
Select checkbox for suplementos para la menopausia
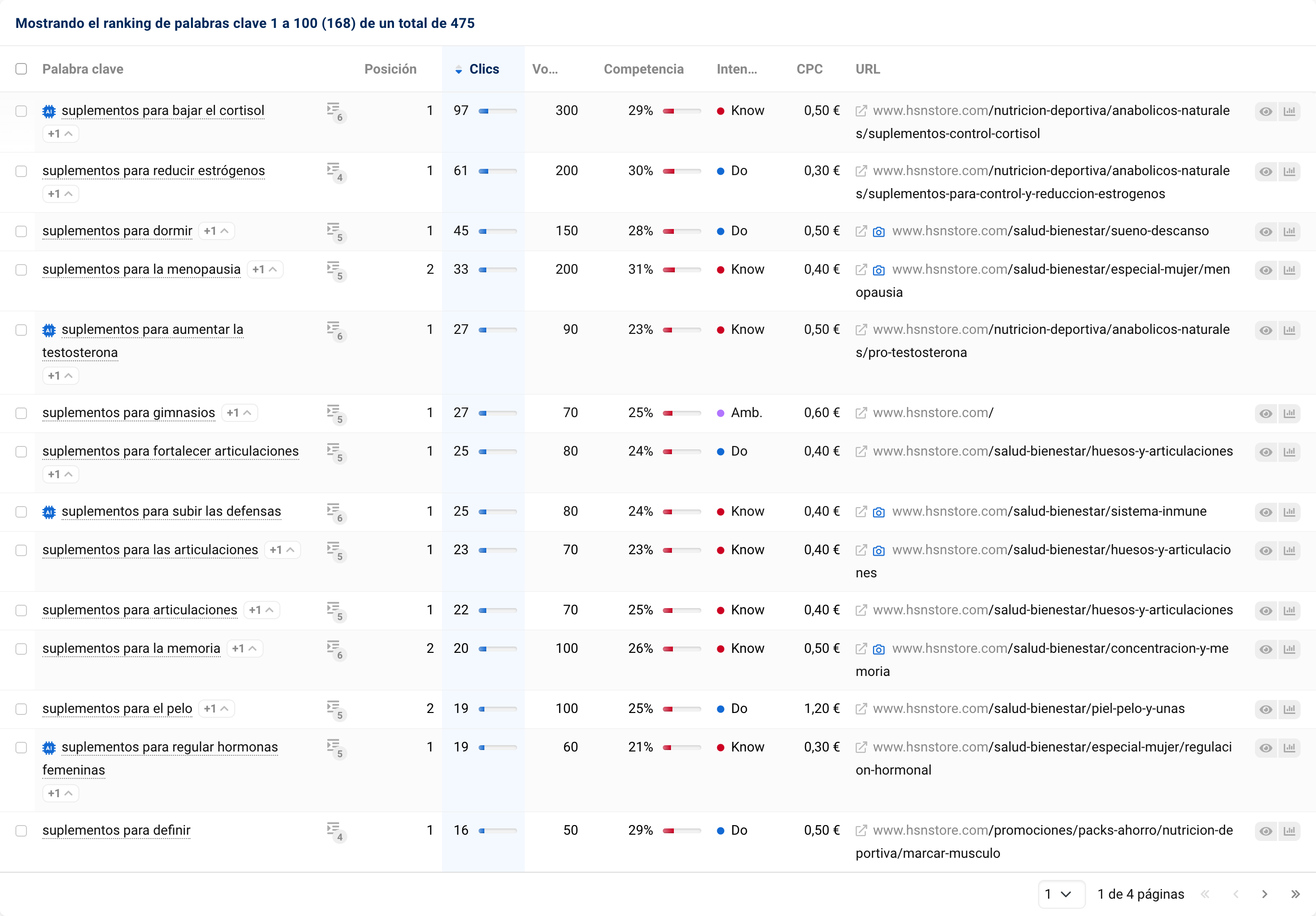[21, 269]
